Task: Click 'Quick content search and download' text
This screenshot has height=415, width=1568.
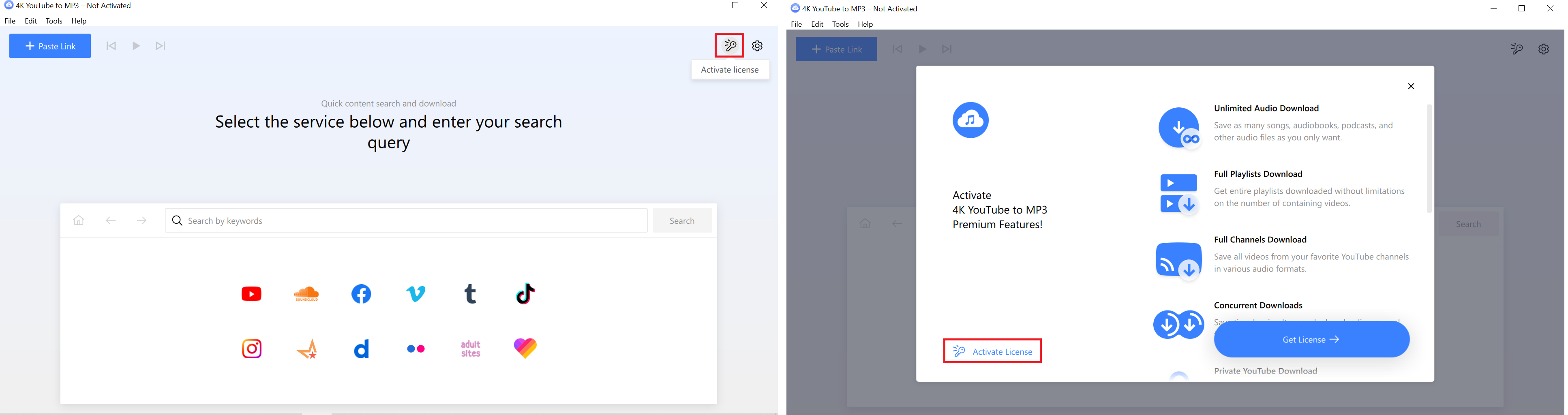Action: [388, 103]
